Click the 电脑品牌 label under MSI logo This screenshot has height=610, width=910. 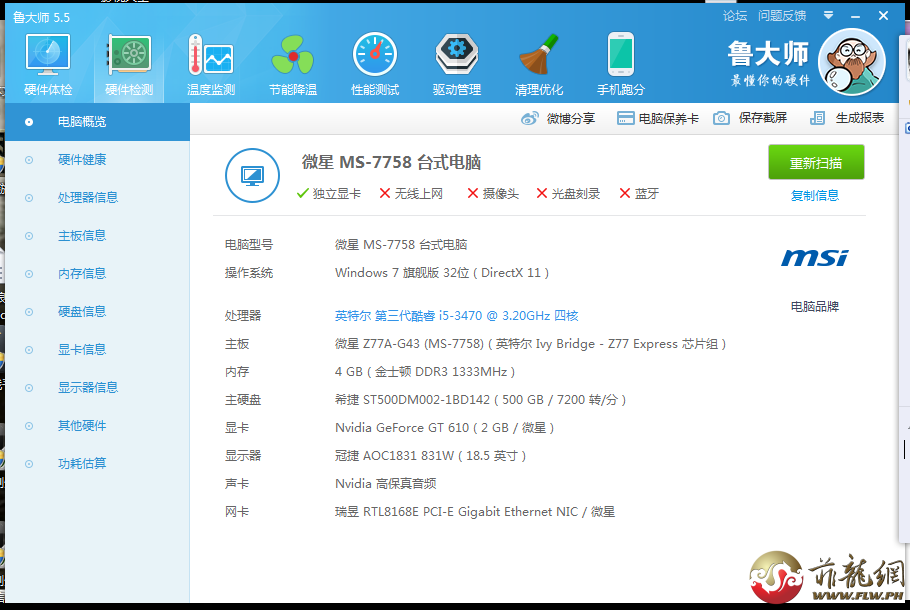point(815,306)
